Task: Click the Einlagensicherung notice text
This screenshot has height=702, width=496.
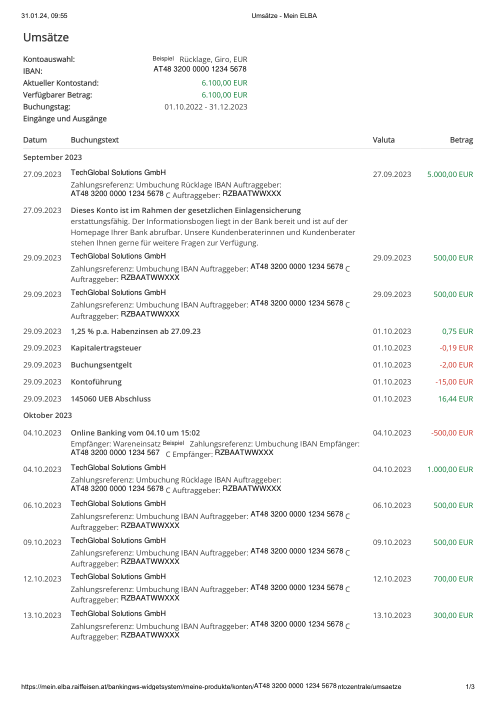Action: (213, 227)
